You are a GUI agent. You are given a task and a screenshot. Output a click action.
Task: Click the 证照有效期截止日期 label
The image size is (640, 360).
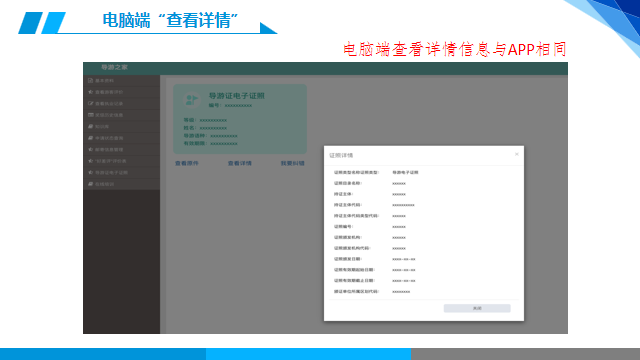click(354, 281)
